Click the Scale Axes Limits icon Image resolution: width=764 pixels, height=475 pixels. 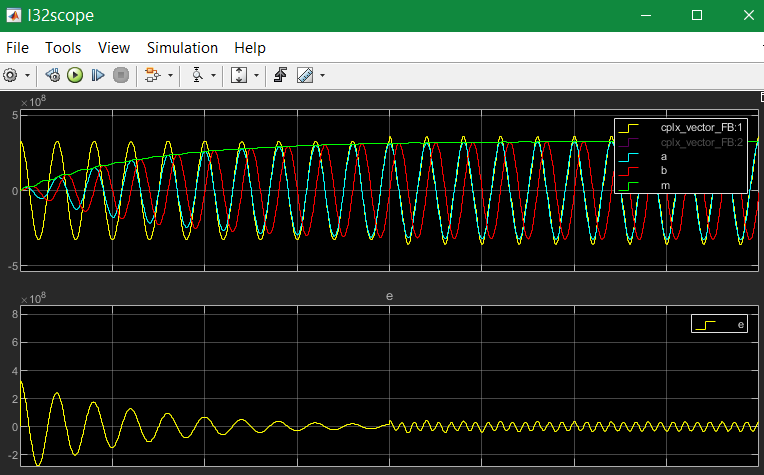pos(239,75)
